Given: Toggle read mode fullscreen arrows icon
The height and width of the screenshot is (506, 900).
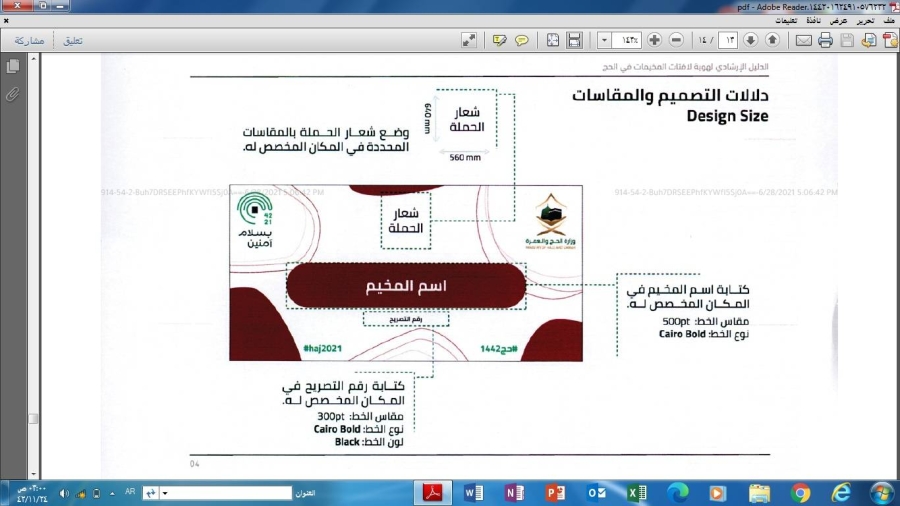Looking at the screenshot, I should point(468,40).
